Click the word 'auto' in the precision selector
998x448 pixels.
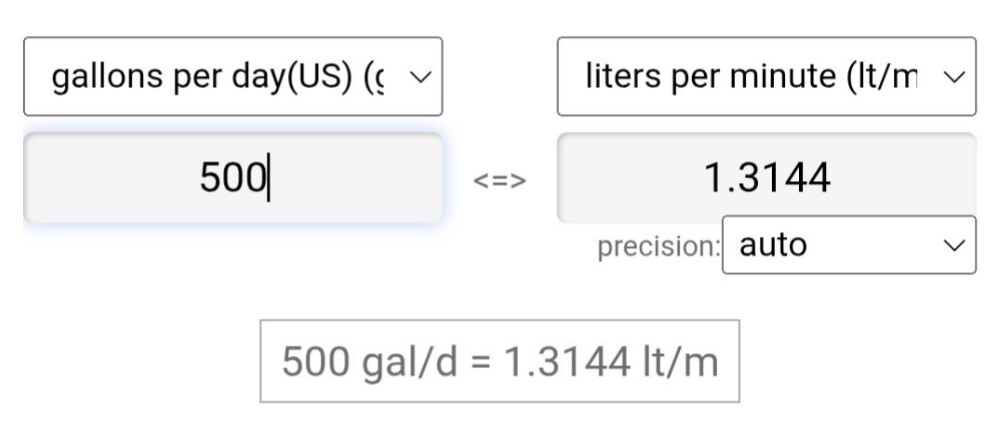(x=772, y=245)
